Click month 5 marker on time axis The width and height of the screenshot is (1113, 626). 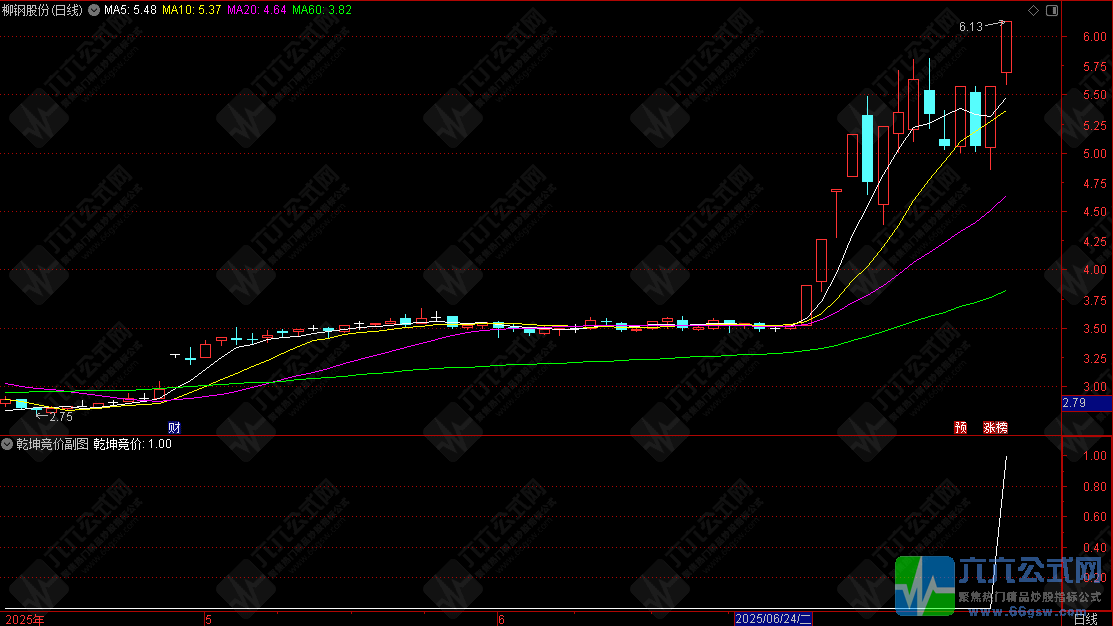208,620
